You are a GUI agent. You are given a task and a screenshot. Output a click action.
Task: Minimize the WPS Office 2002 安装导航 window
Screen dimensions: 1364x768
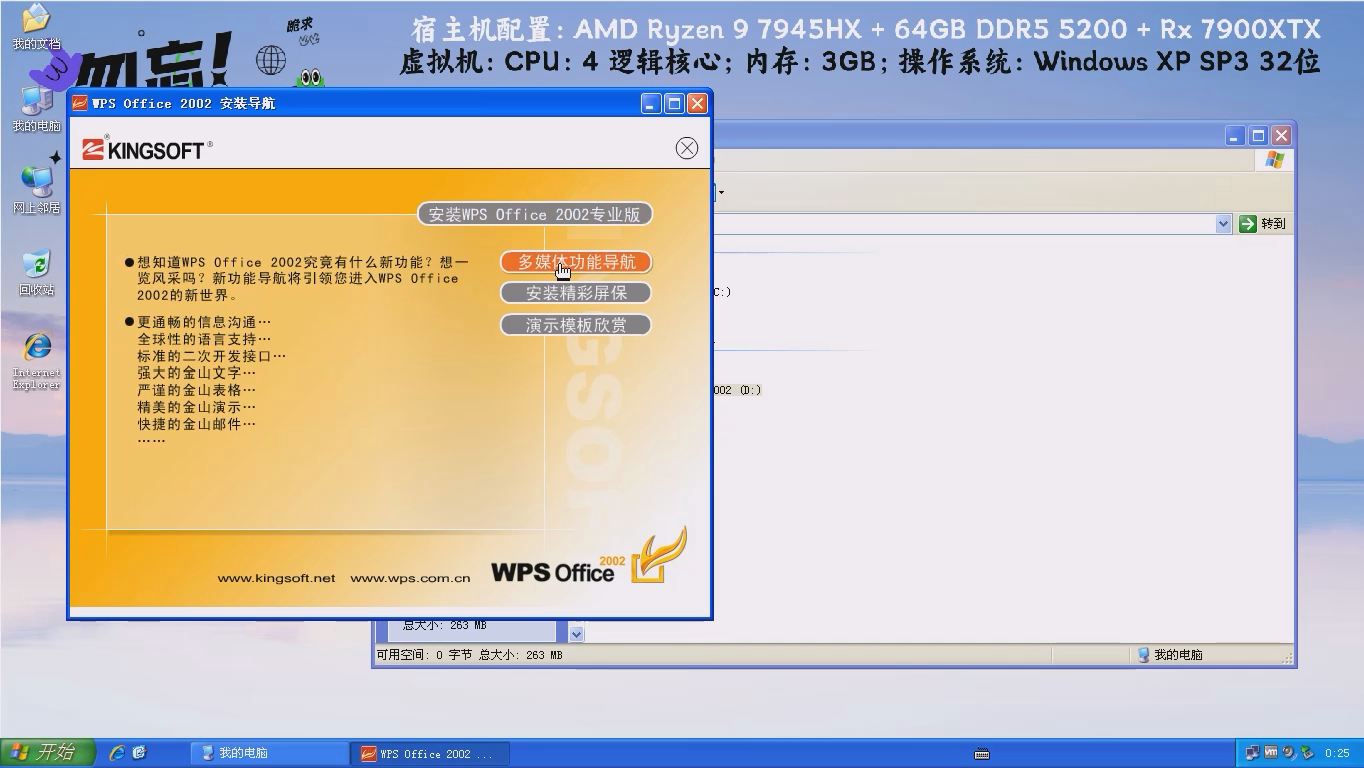[651, 103]
